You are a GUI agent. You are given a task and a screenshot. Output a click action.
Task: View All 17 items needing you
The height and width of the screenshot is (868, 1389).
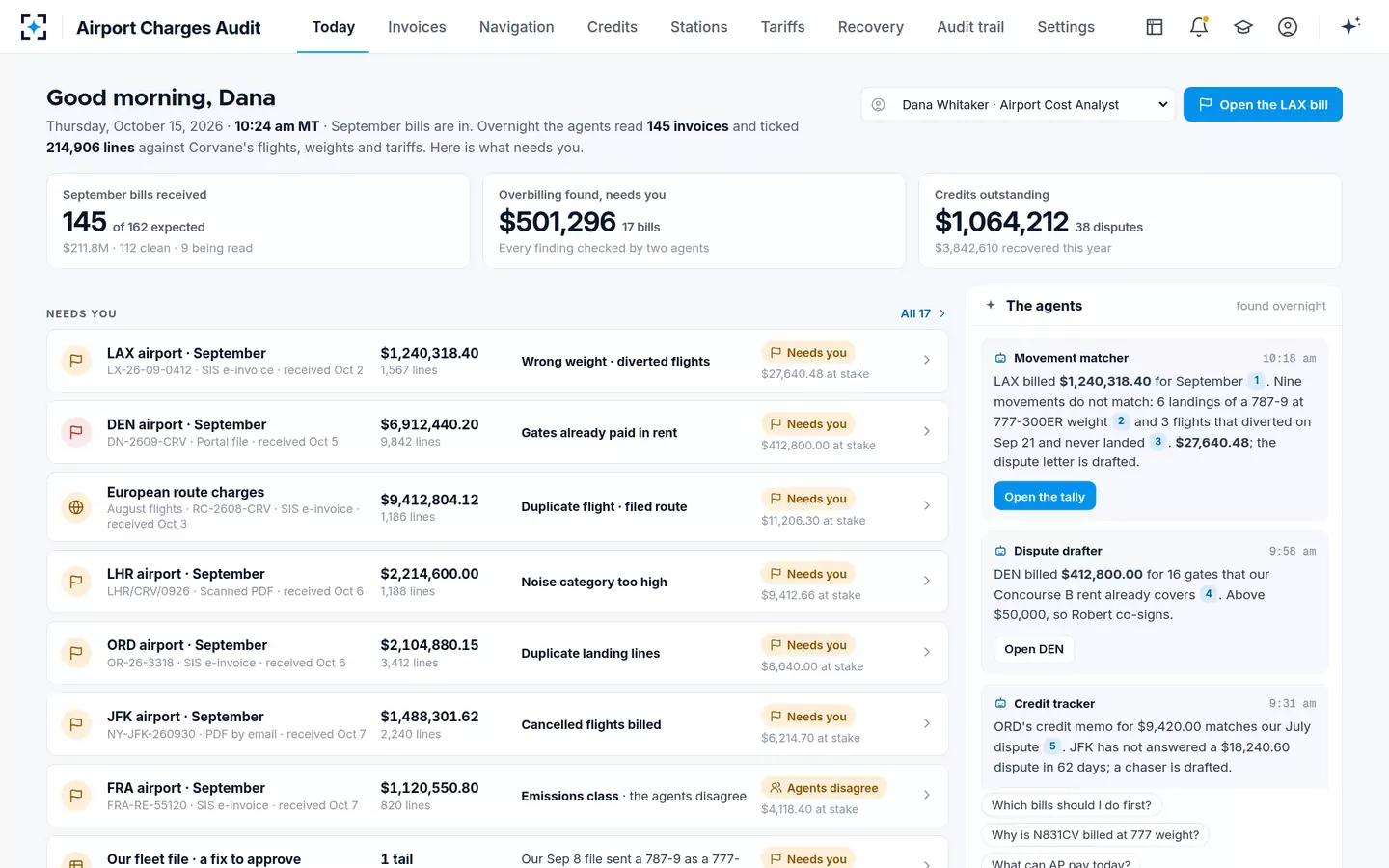(x=923, y=313)
